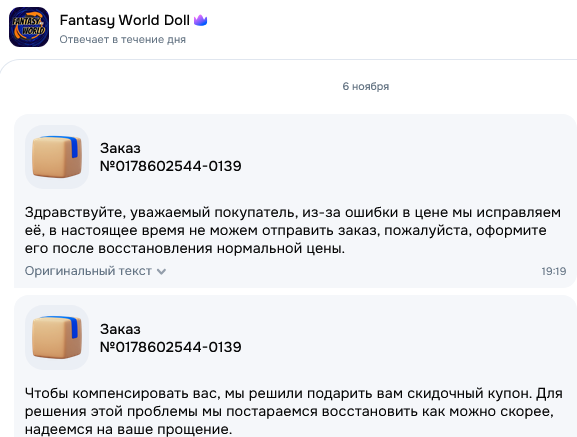Click the message starting "Чтобы компенсировать вас"
577x437 pixels.
pos(294,411)
